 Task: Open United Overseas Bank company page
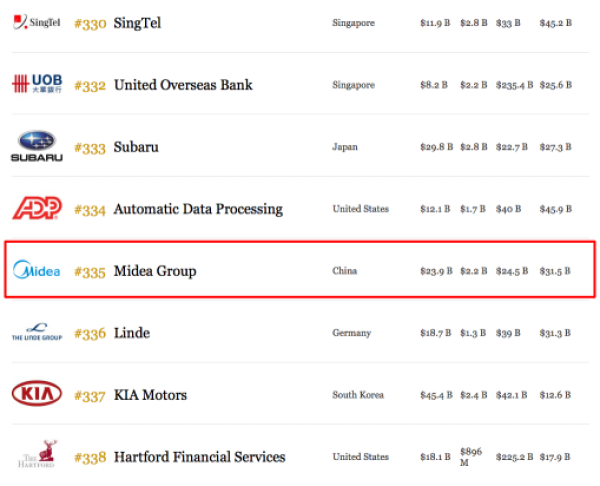(x=183, y=85)
